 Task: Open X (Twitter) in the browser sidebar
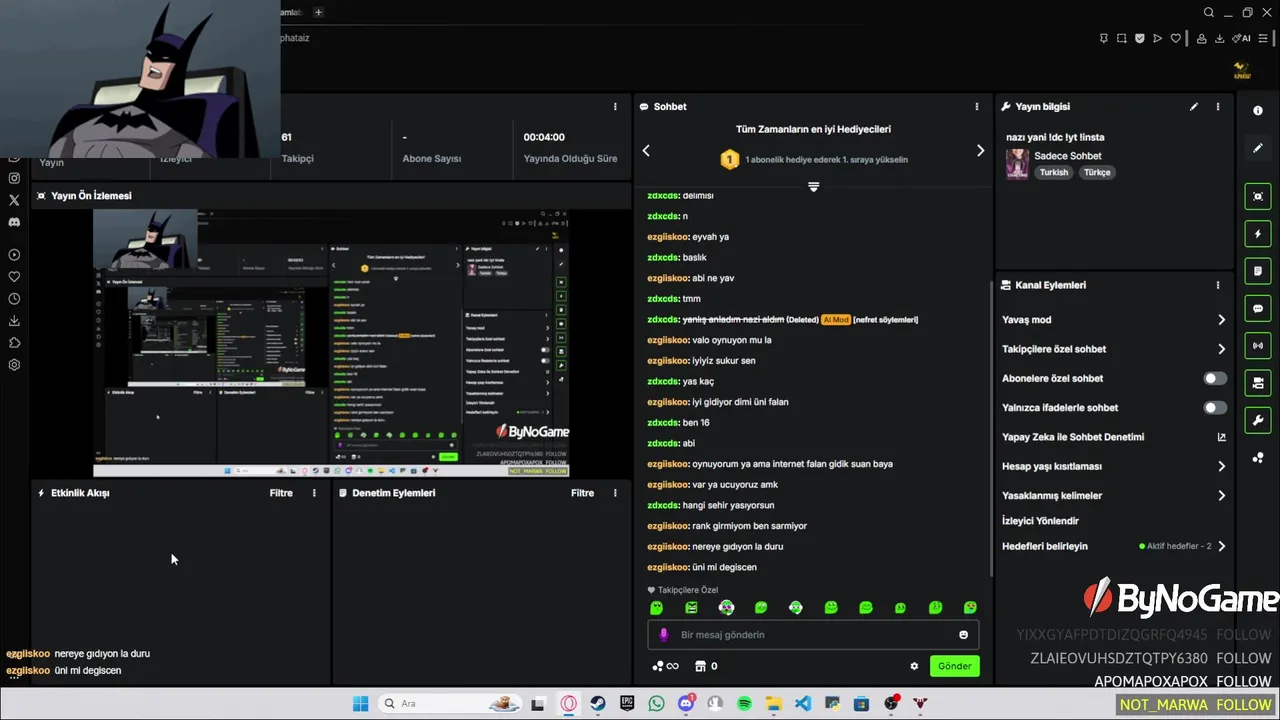(x=14, y=200)
